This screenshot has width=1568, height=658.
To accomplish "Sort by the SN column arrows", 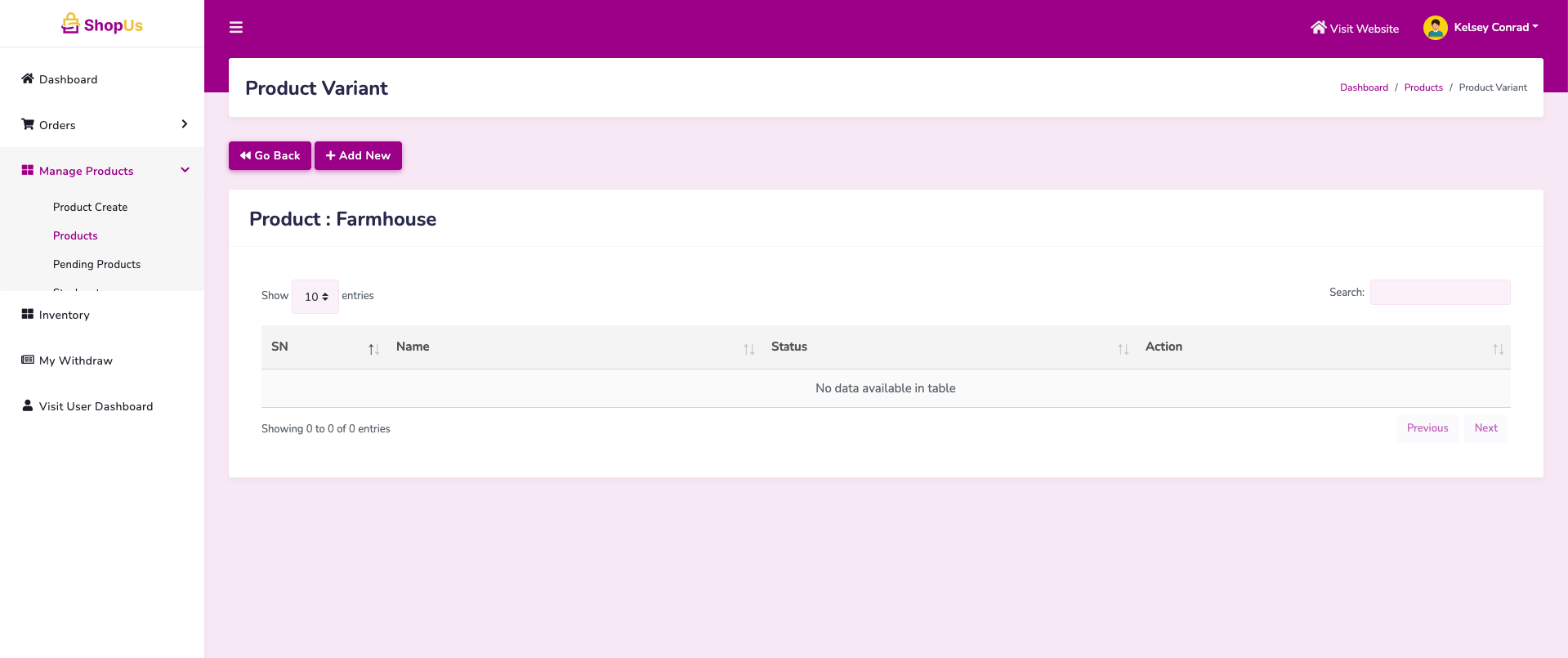I will tap(373, 349).
